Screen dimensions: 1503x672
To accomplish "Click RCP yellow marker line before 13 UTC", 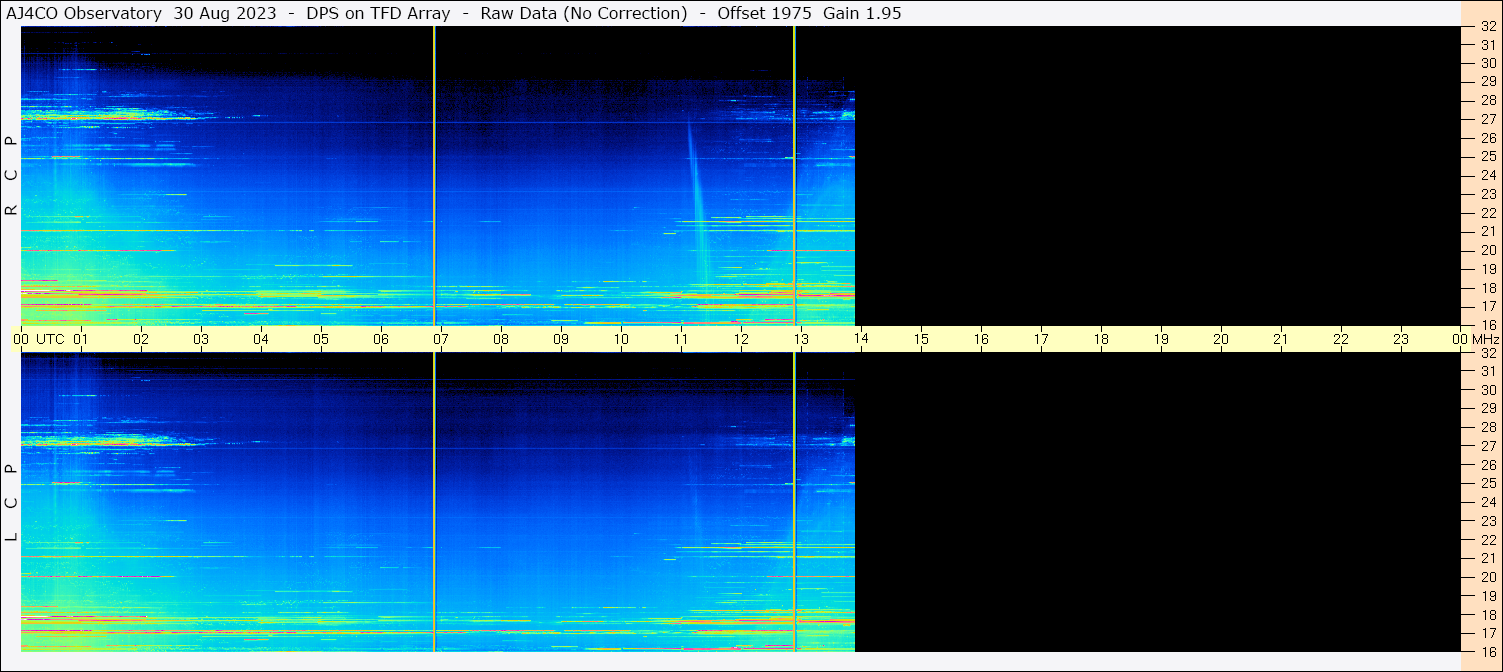I will click(x=794, y=176).
